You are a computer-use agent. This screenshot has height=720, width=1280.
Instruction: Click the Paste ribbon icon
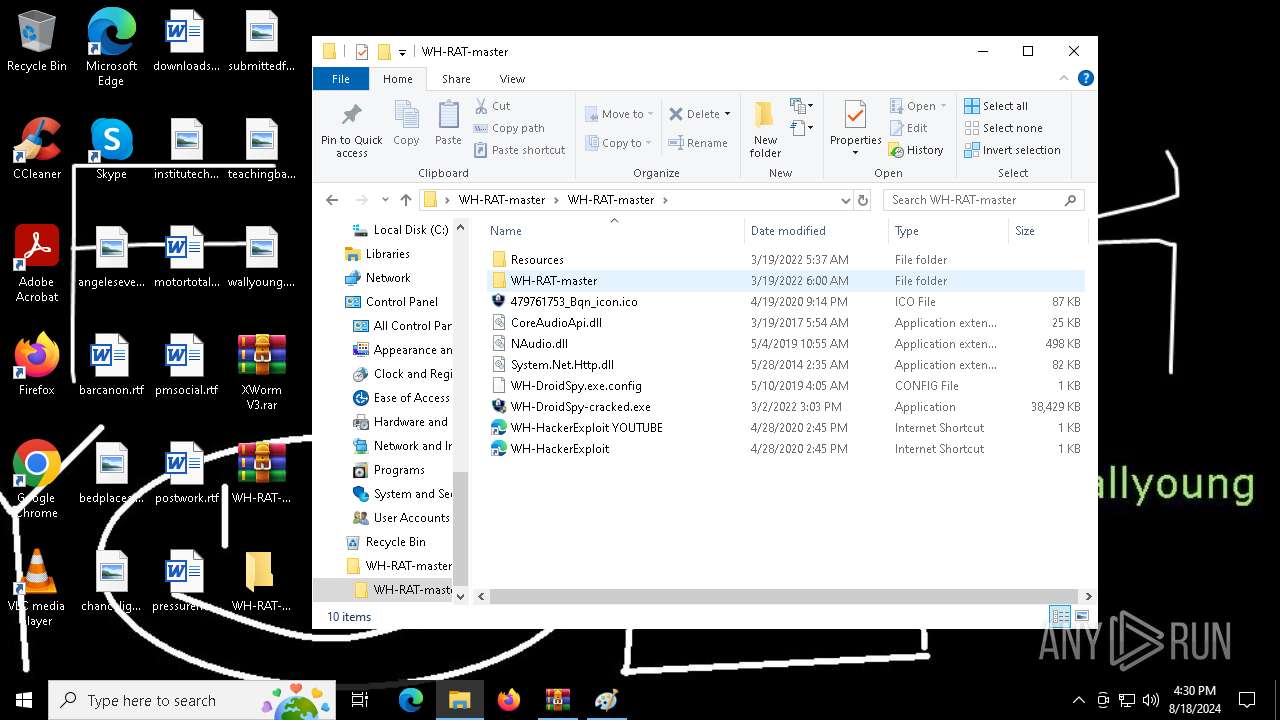448,124
